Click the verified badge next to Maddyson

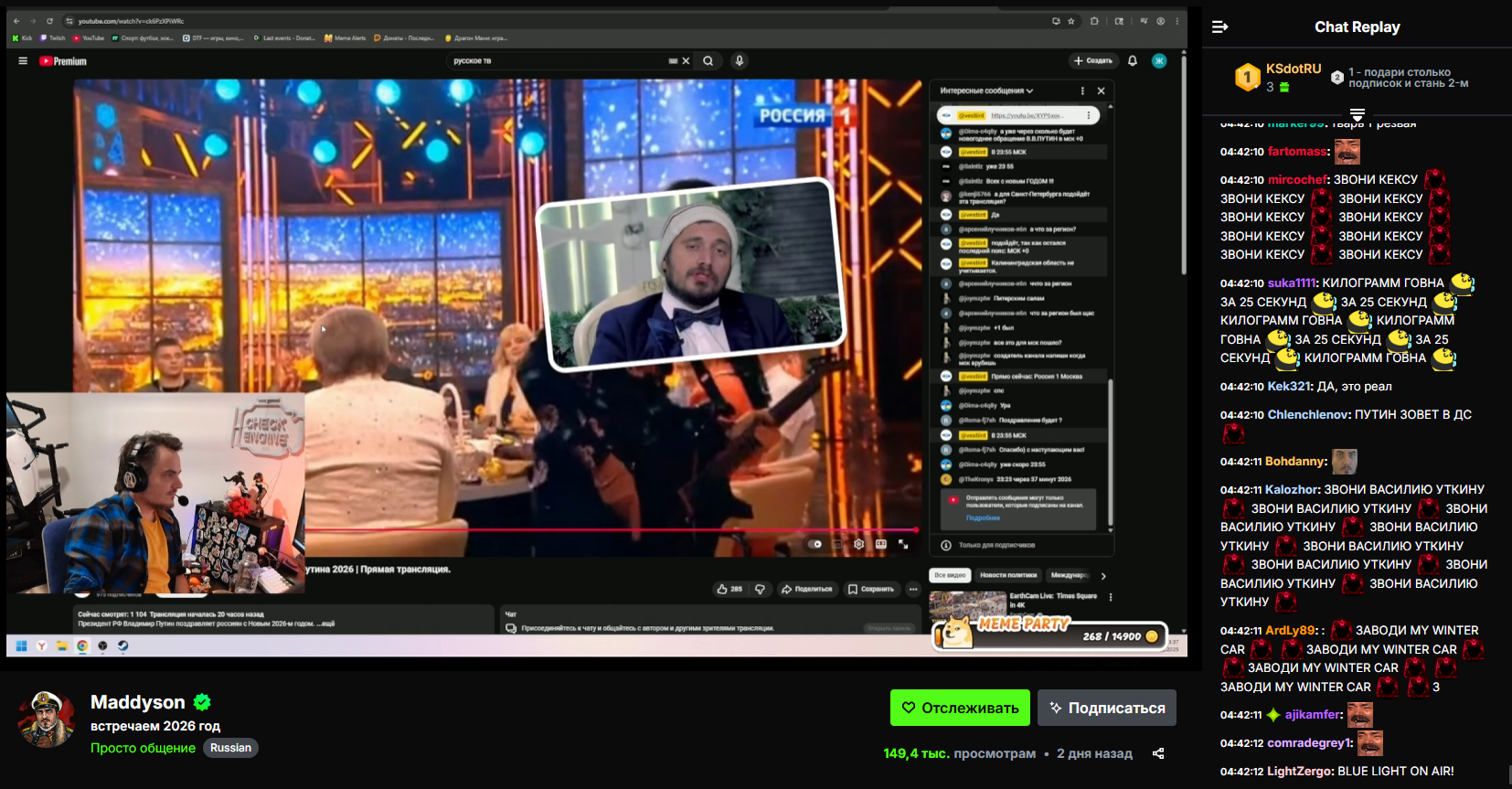[202, 702]
